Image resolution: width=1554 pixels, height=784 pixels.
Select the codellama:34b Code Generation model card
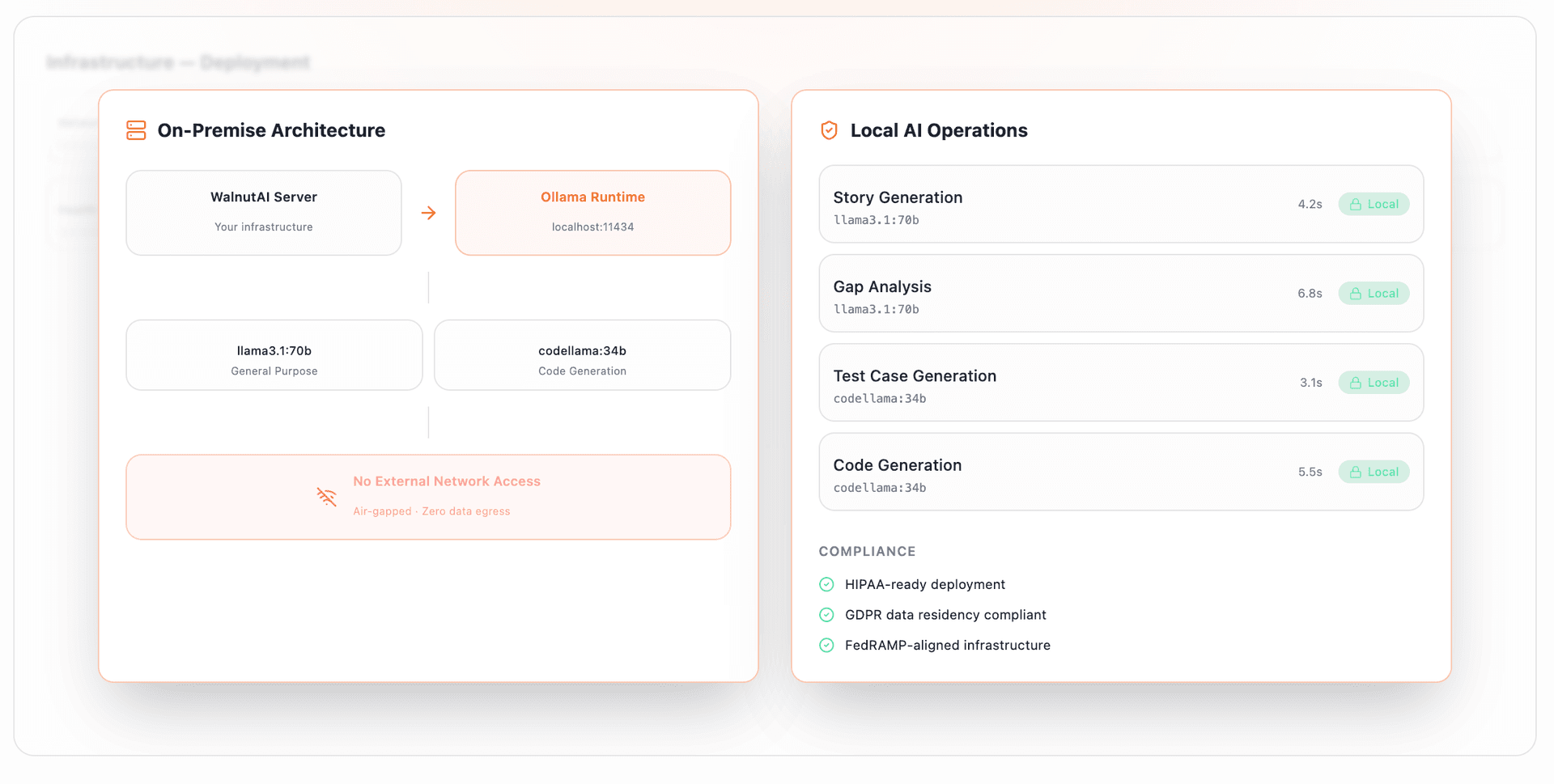coord(582,354)
